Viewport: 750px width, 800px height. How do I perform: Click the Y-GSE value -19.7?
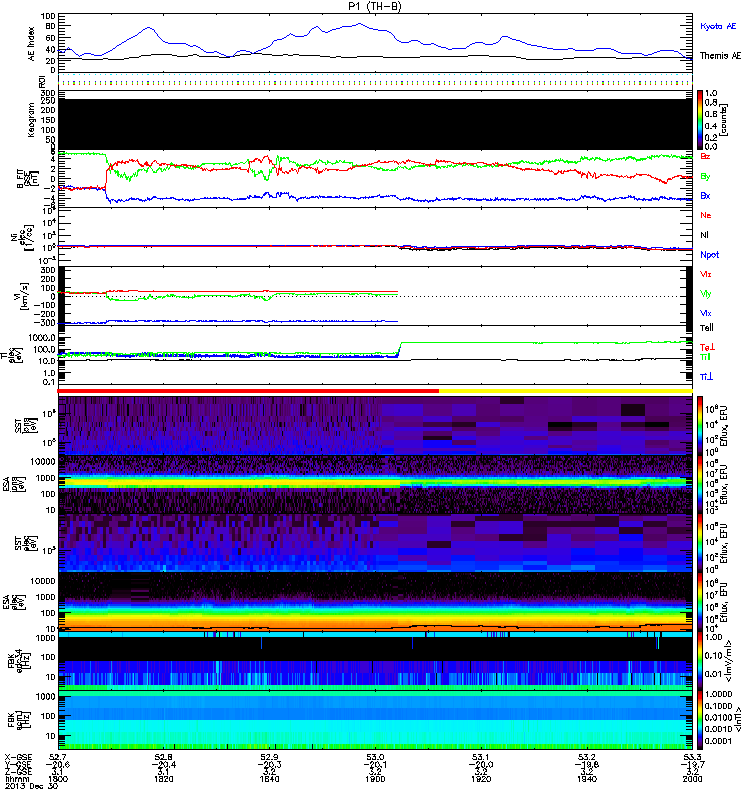pos(692,764)
